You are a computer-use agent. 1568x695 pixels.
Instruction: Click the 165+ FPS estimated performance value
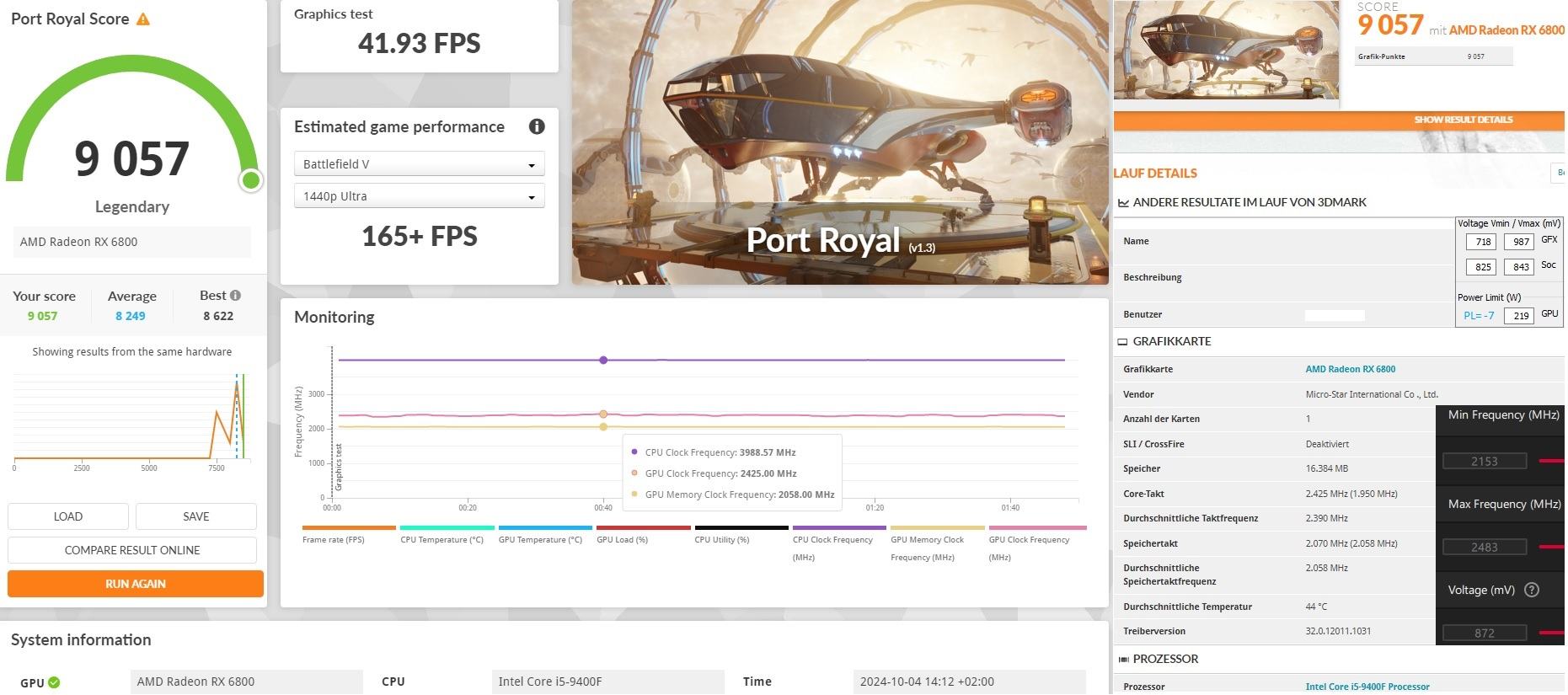[420, 236]
